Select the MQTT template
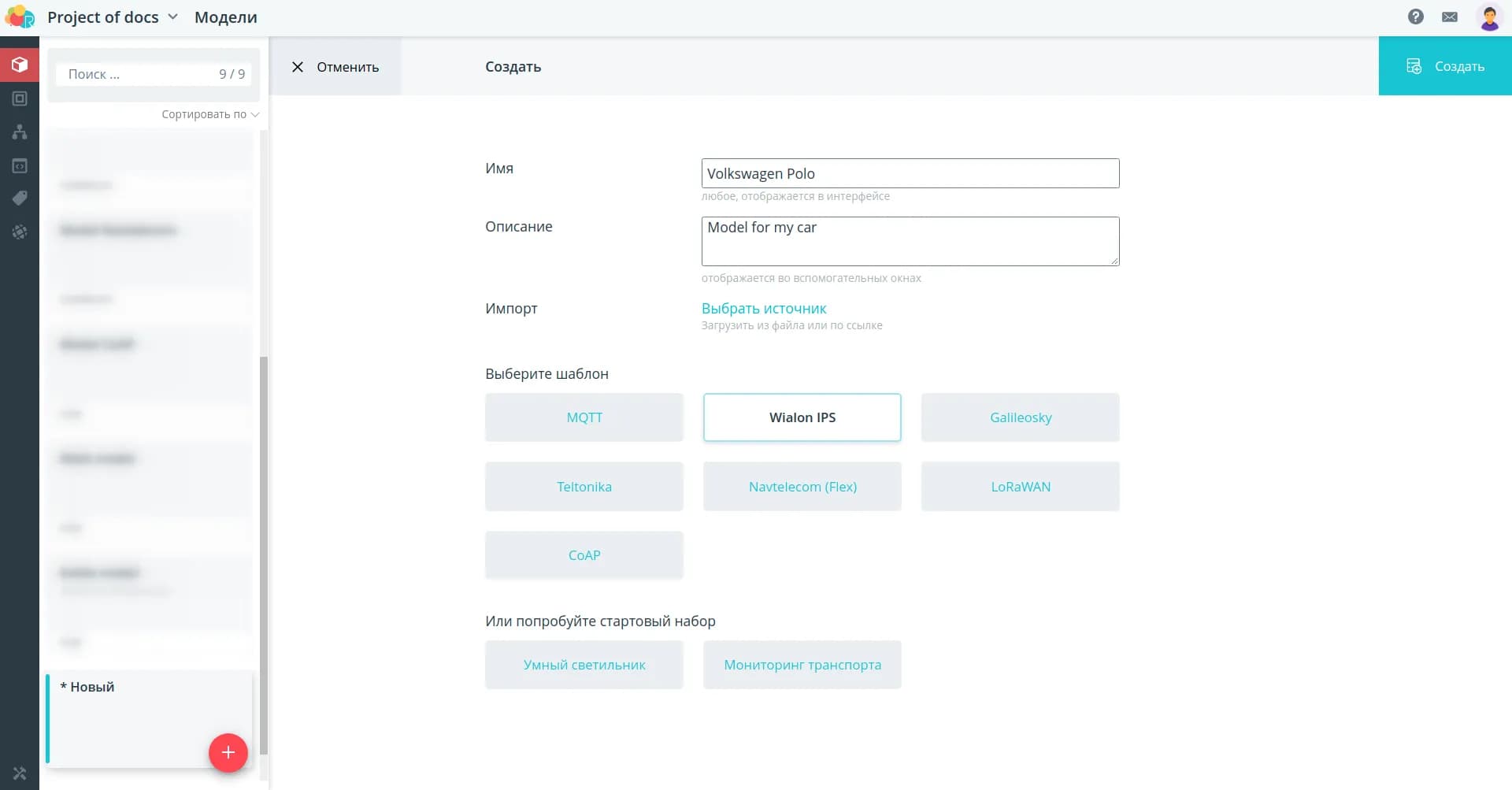The image size is (1512, 790). pos(584,417)
